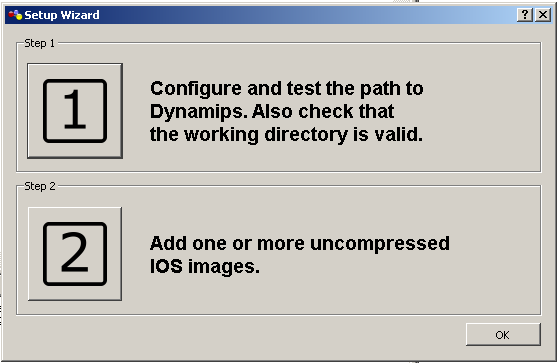Image resolution: width=557 pixels, height=363 pixels.
Task: Click the empty title bar area right of the title
Action: tap(305, 15)
